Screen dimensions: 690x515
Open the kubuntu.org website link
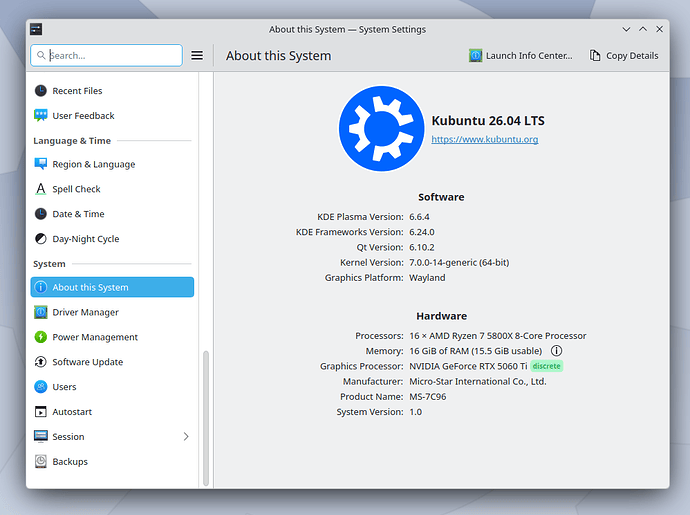[x=484, y=139]
